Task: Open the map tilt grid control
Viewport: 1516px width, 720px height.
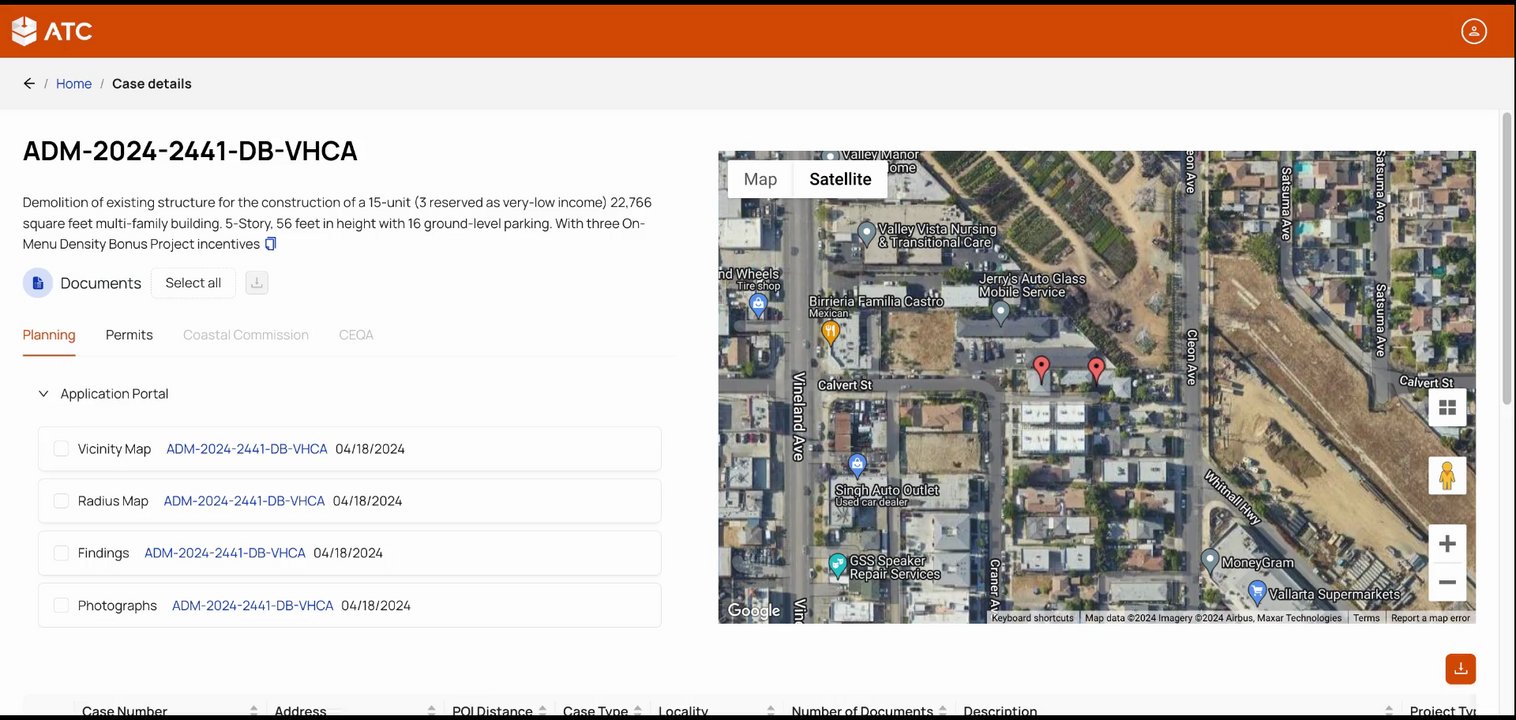Action: 1447,407
